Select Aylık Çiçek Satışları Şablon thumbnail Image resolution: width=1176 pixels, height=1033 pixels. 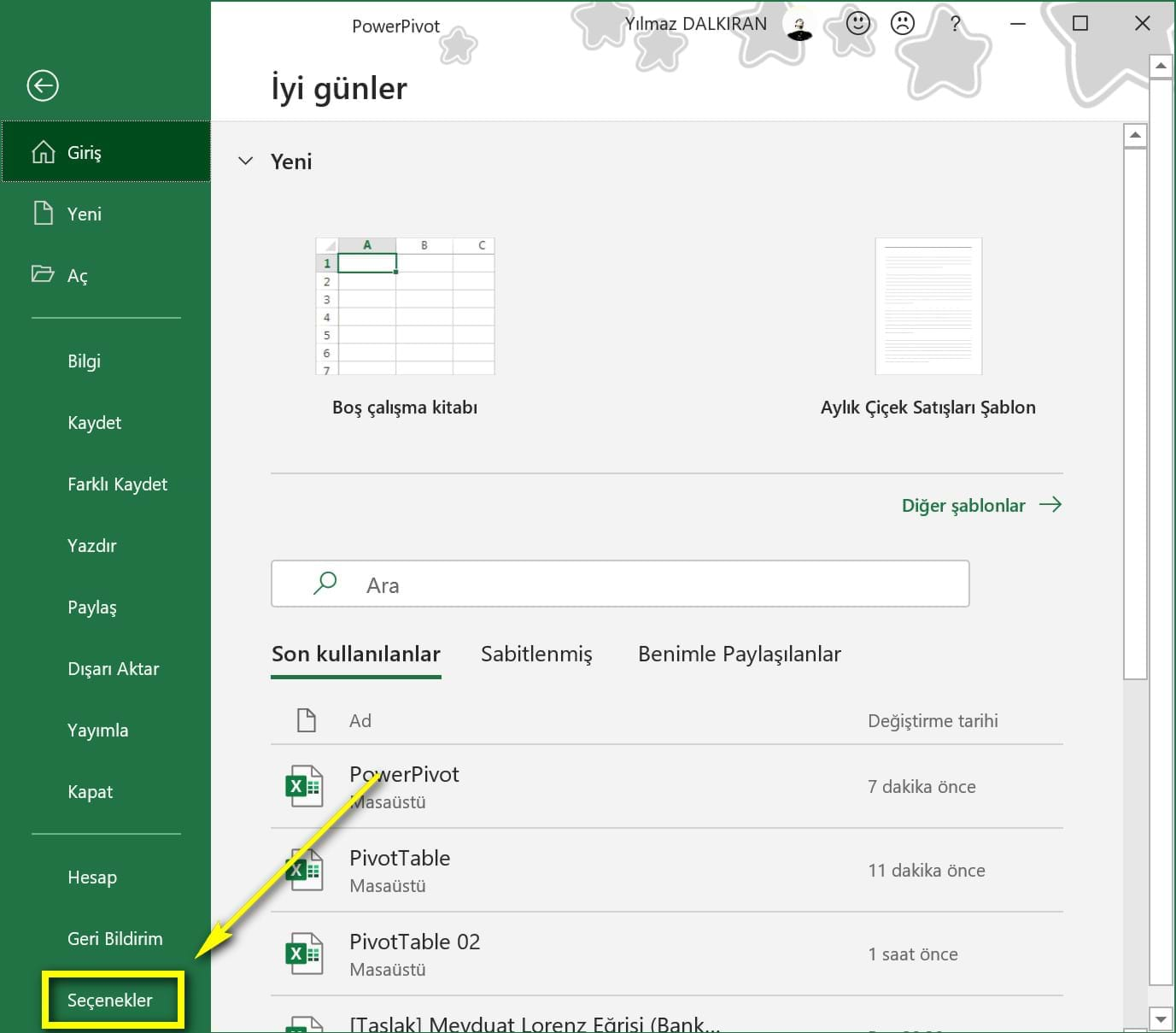click(928, 306)
